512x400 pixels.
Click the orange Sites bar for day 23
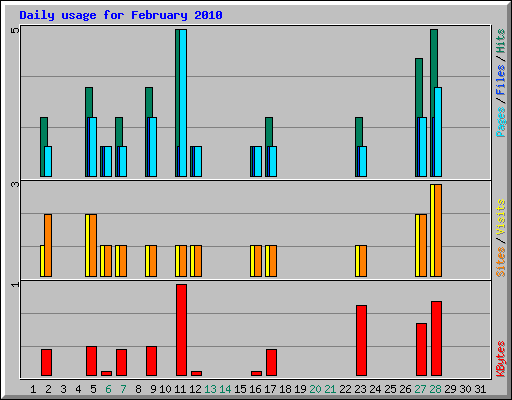coord(363,261)
